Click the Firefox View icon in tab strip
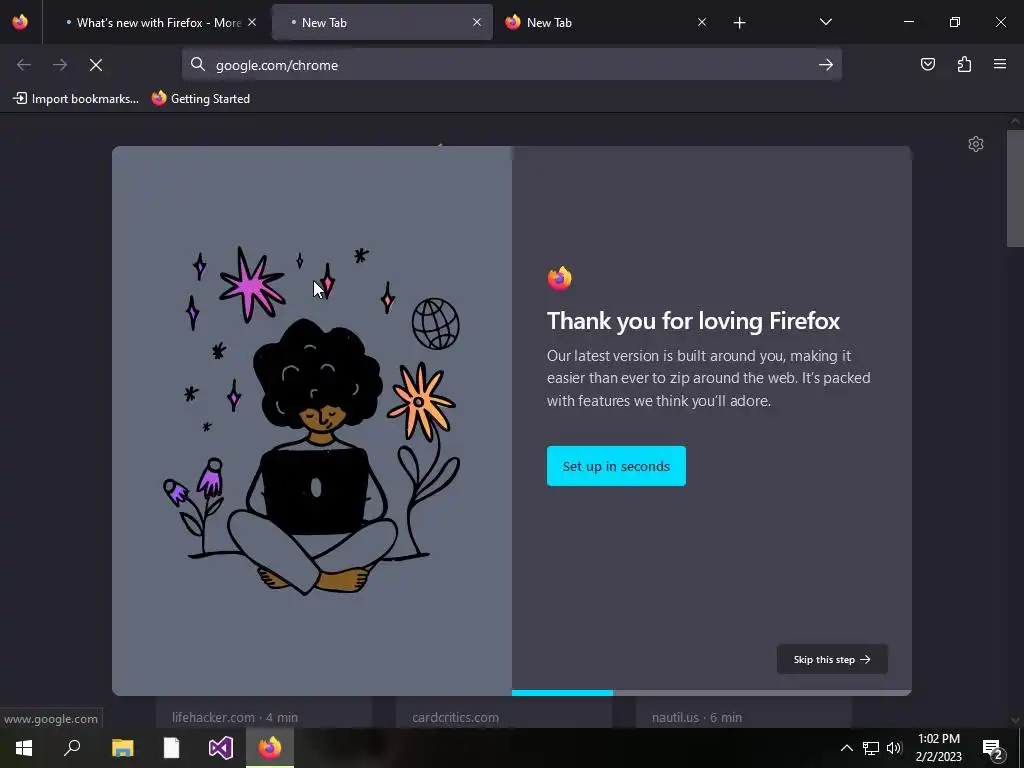Screen dimensions: 1024x768 pos(20,22)
